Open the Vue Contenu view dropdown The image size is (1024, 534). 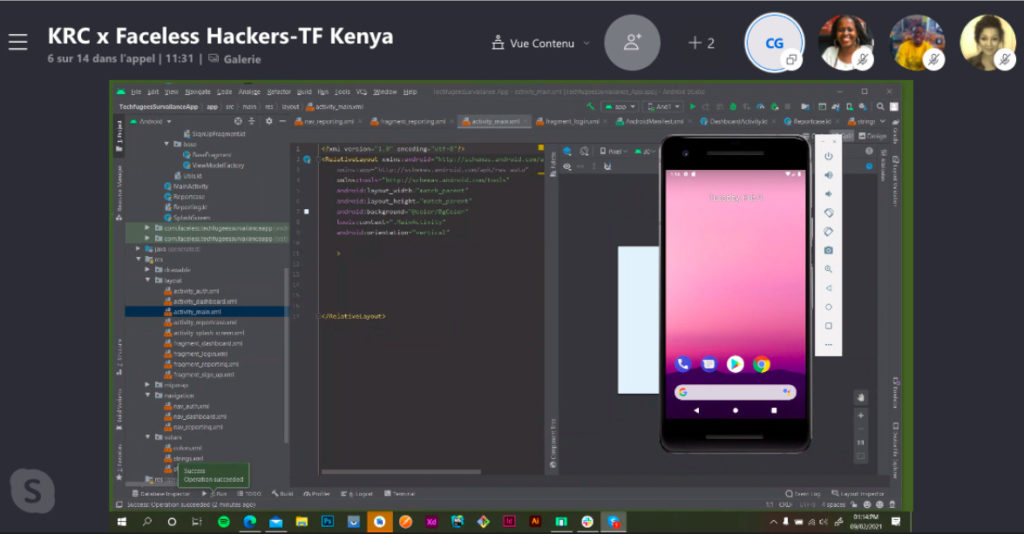click(x=541, y=43)
